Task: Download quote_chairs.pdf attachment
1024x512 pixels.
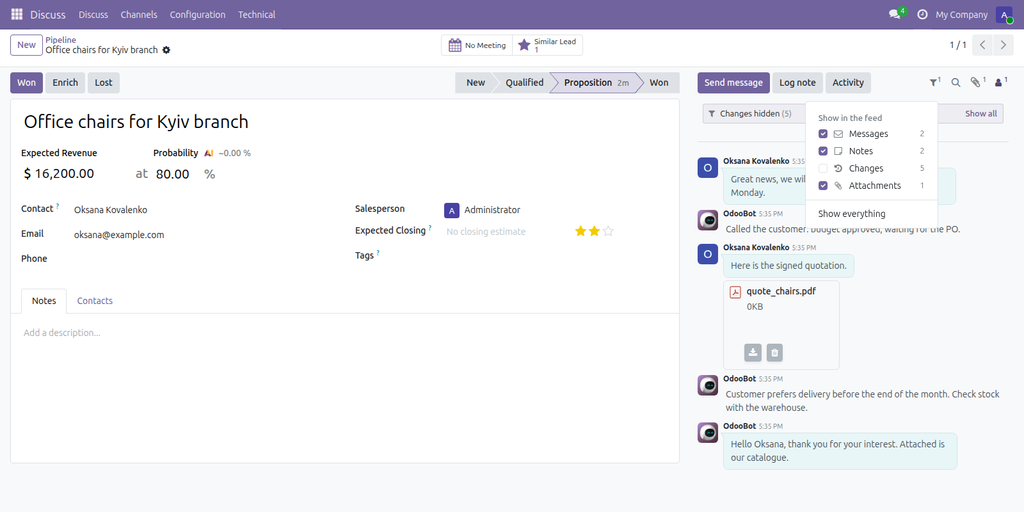Action: [752, 353]
